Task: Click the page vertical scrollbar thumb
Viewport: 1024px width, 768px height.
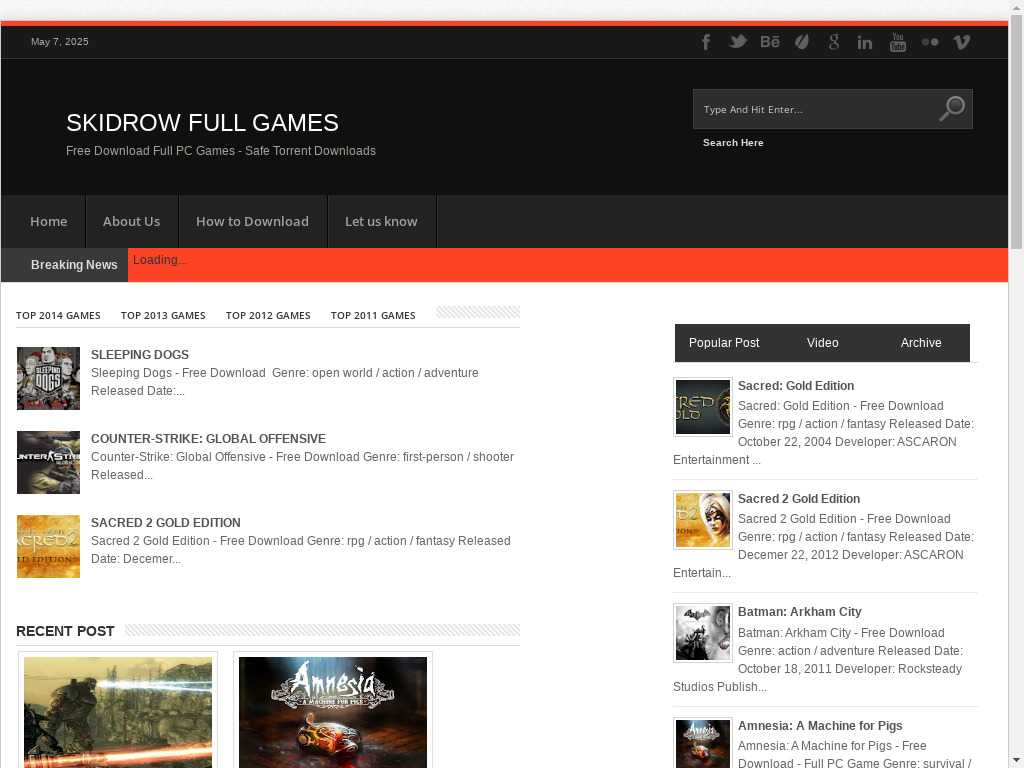Action: coord(1016,133)
